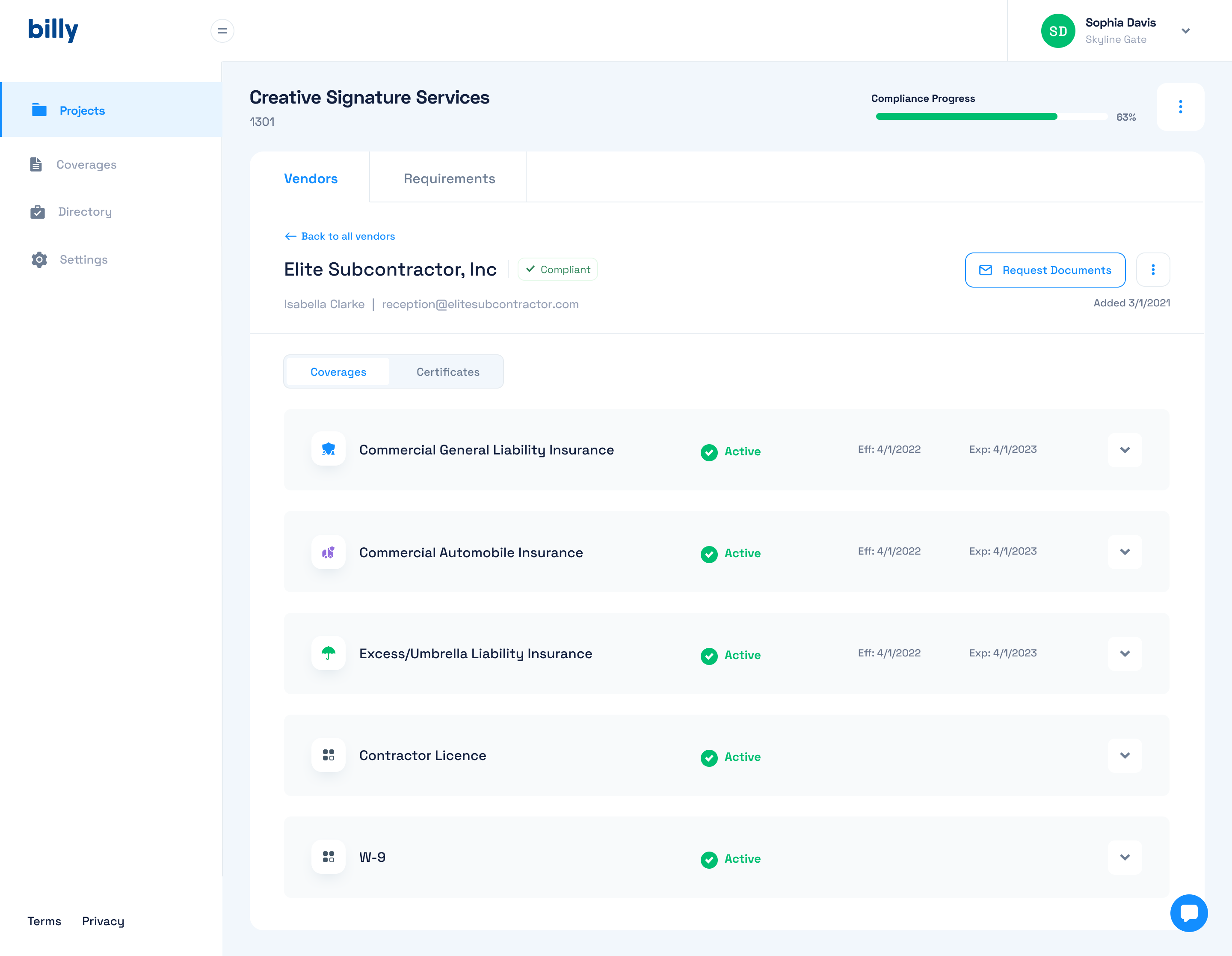Expand the W-9 coverage row
The image size is (1232, 956).
(x=1124, y=857)
